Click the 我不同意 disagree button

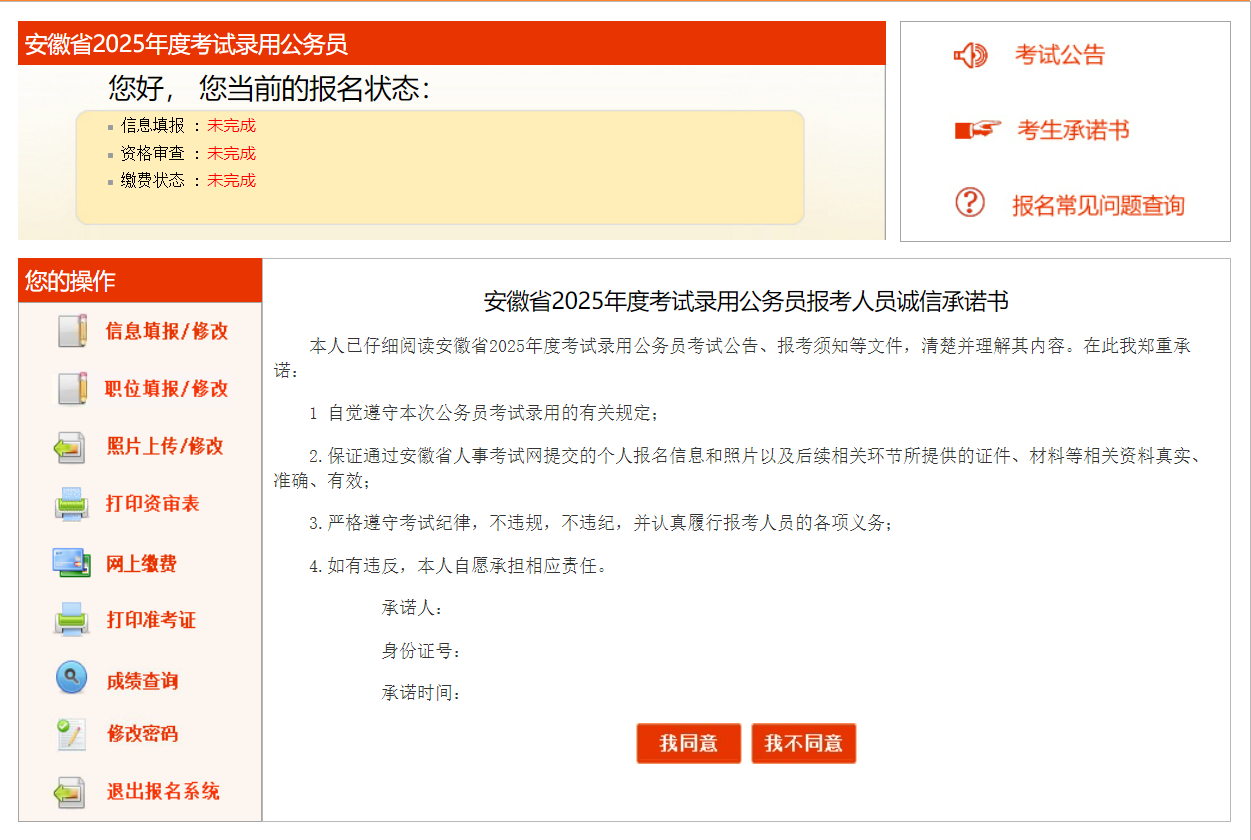tap(804, 743)
